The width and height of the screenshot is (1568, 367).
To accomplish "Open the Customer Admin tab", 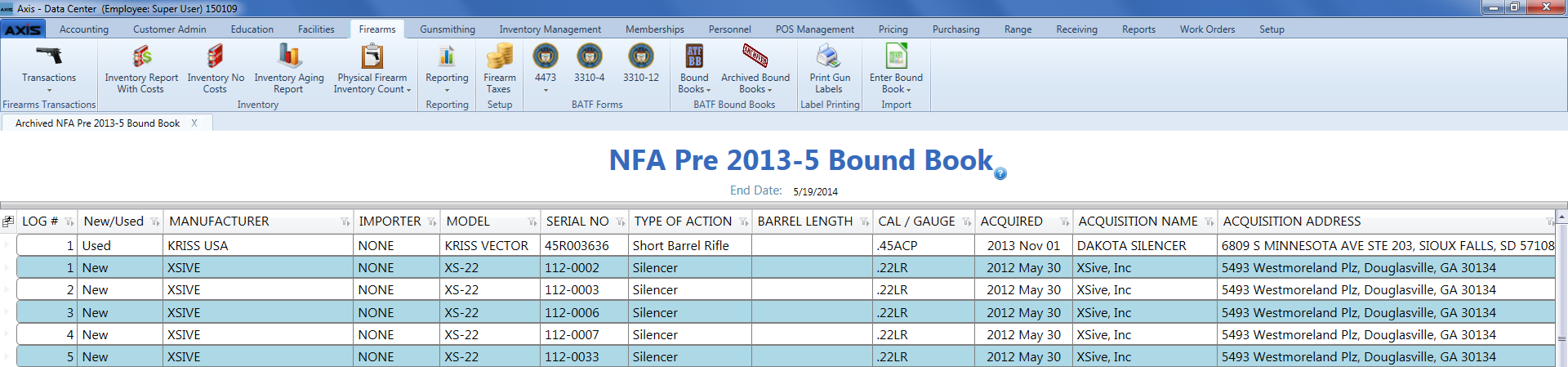I will tap(170, 29).
